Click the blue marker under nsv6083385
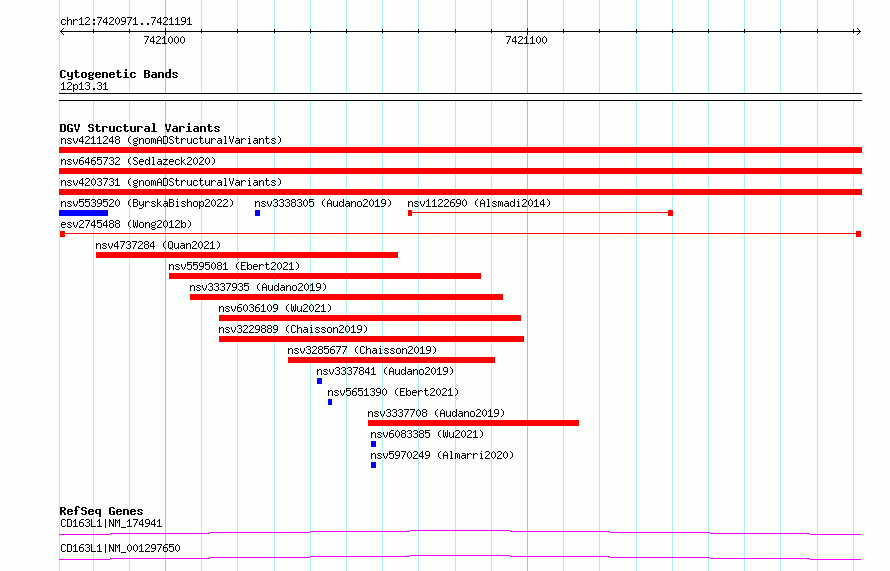The height and width of the screenshot is (571, 890). [x=373, y=444]
